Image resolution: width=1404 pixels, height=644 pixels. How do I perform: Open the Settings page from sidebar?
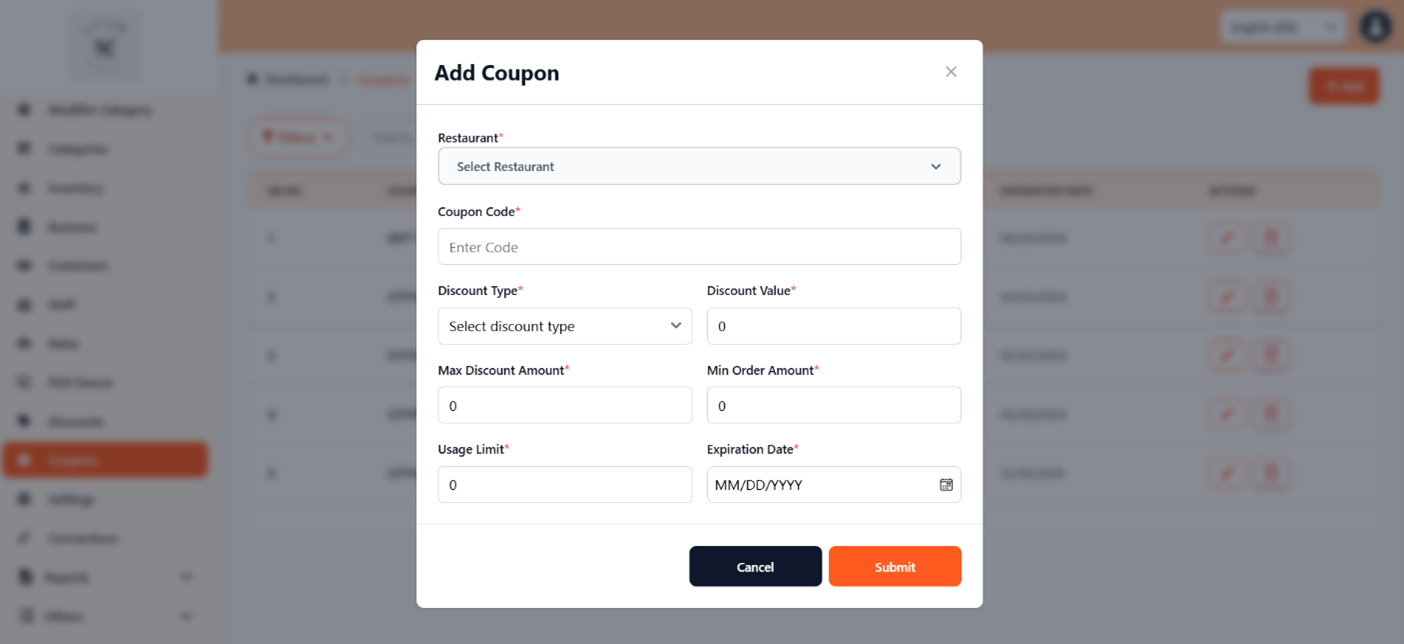click(71, 499)
